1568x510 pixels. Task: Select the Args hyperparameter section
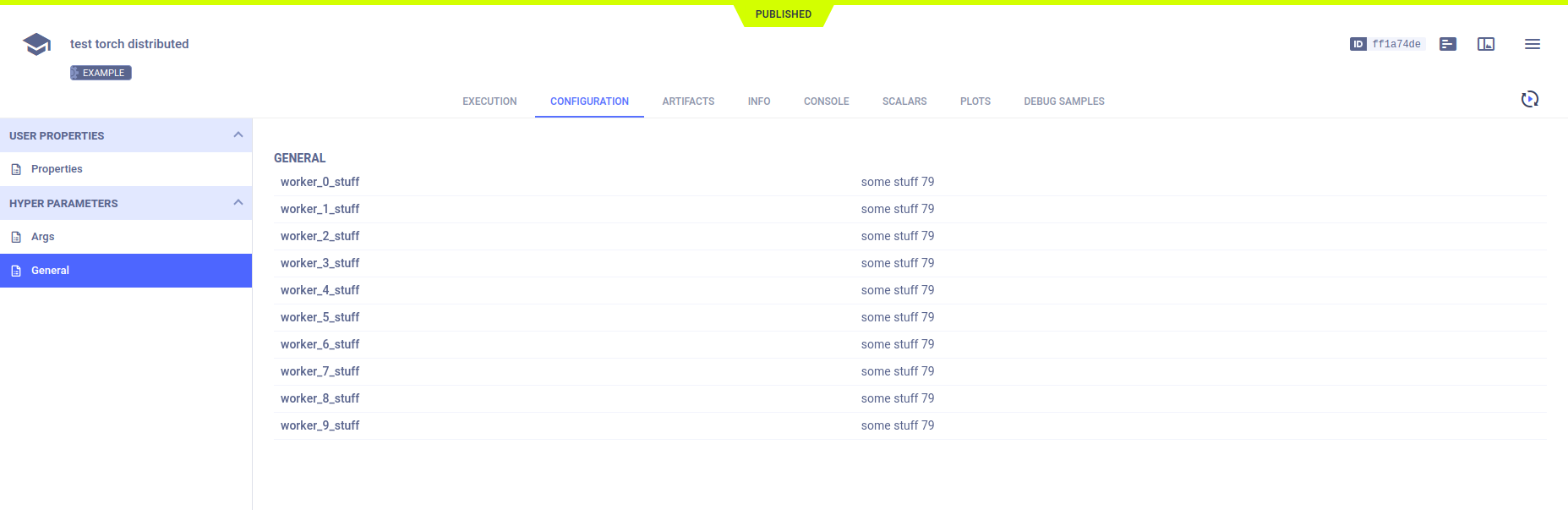[x=43, y=237]
